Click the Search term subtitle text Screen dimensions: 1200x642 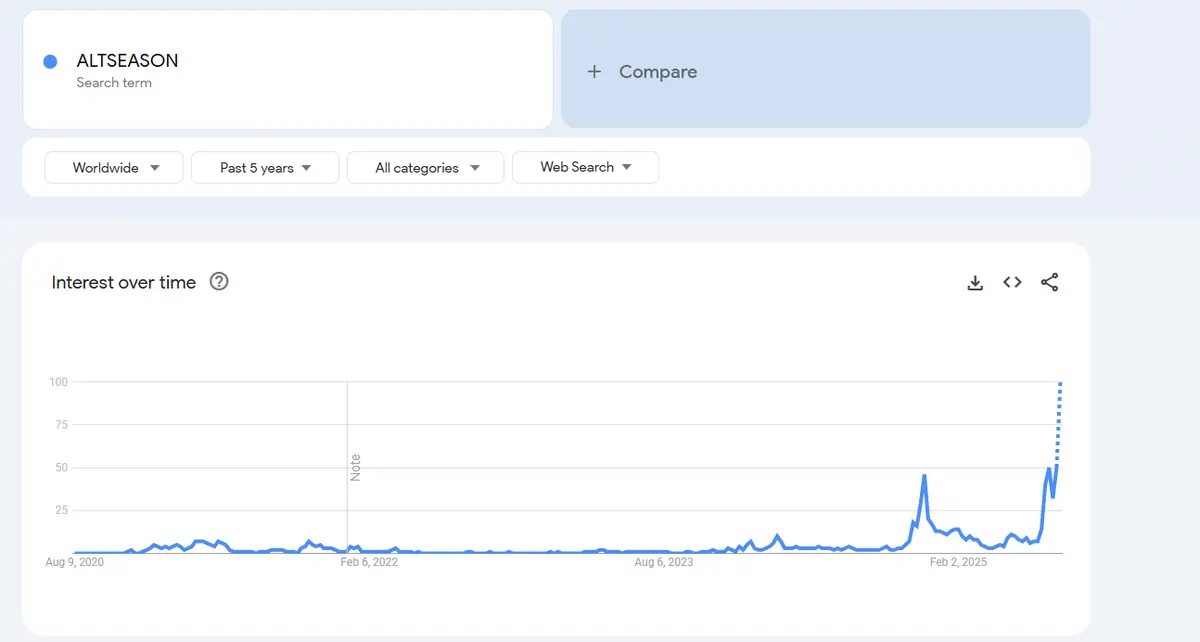point(114,83)
